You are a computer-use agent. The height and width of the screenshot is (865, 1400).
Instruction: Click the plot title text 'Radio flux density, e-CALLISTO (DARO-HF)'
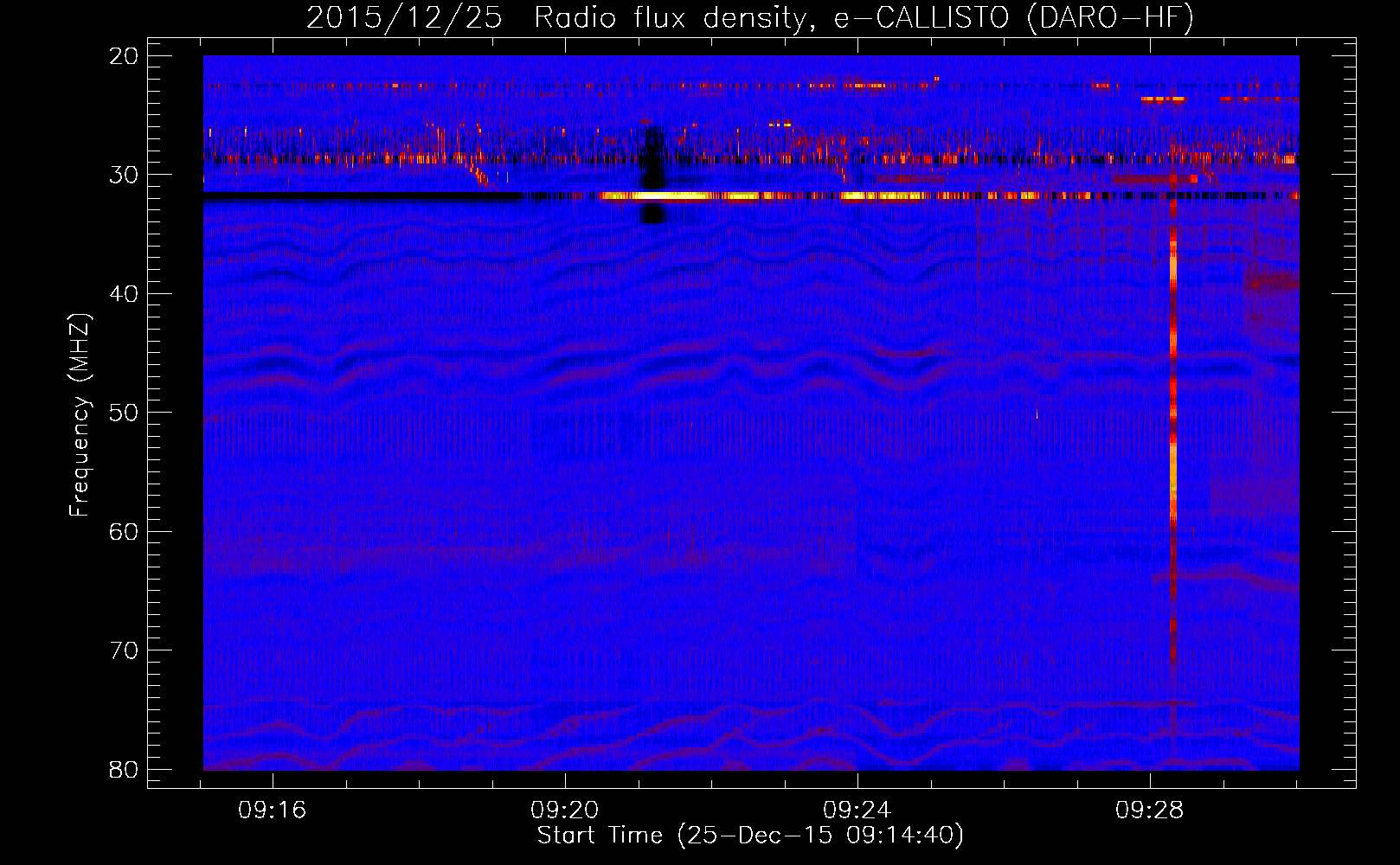tap(864, 17)
